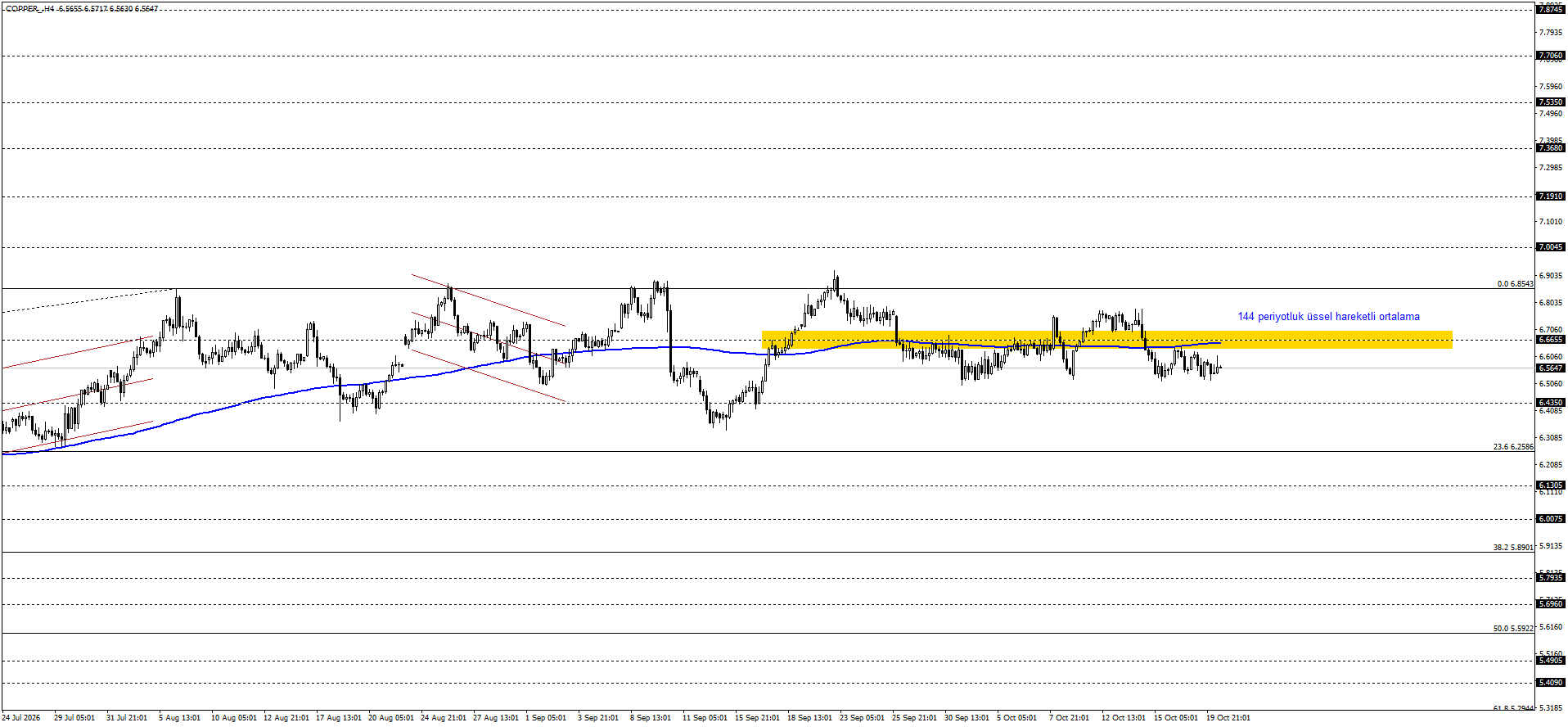Viewport: 1568px width, 727px height.
Task: Click the Fibonacci '23.6 6.2586' label
Action: [x=1513, y=447]
